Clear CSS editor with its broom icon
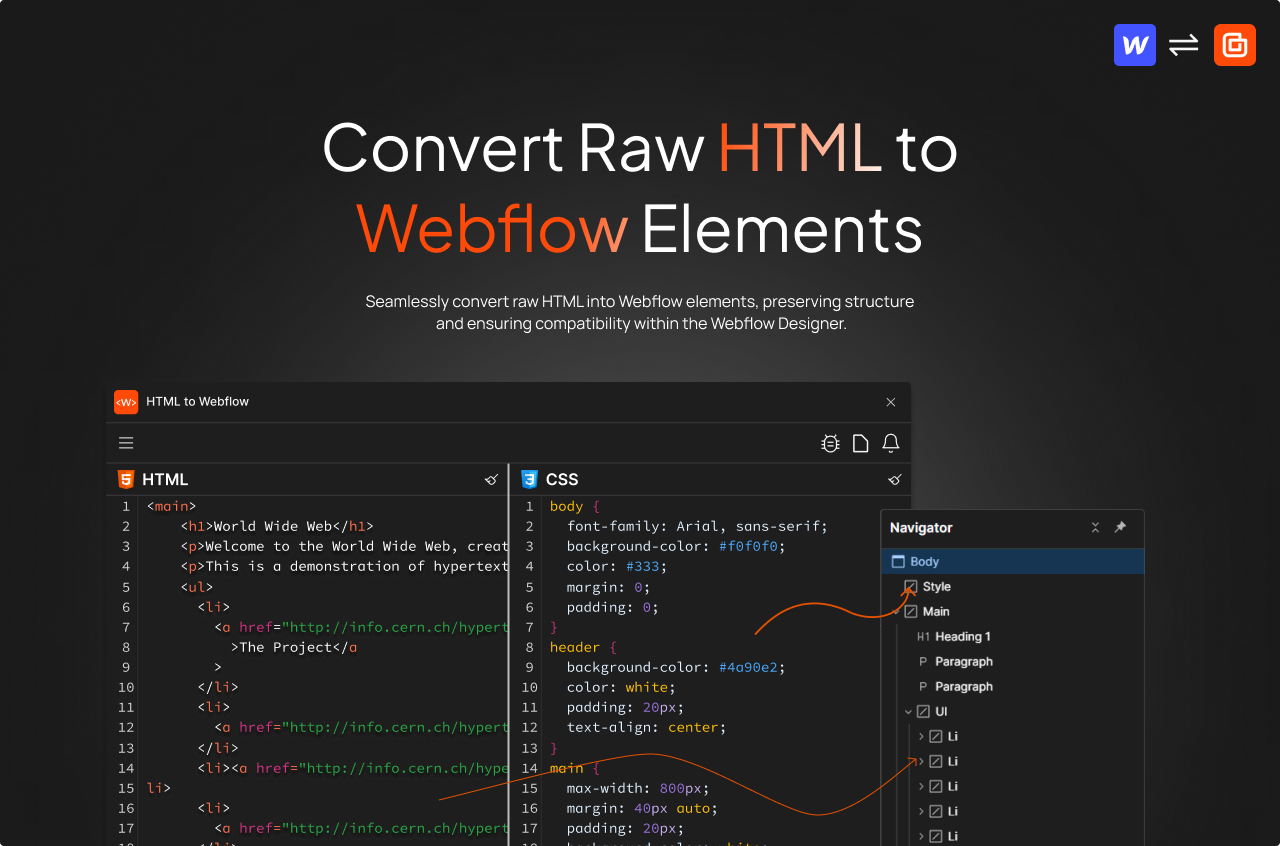 click(895, 480)
